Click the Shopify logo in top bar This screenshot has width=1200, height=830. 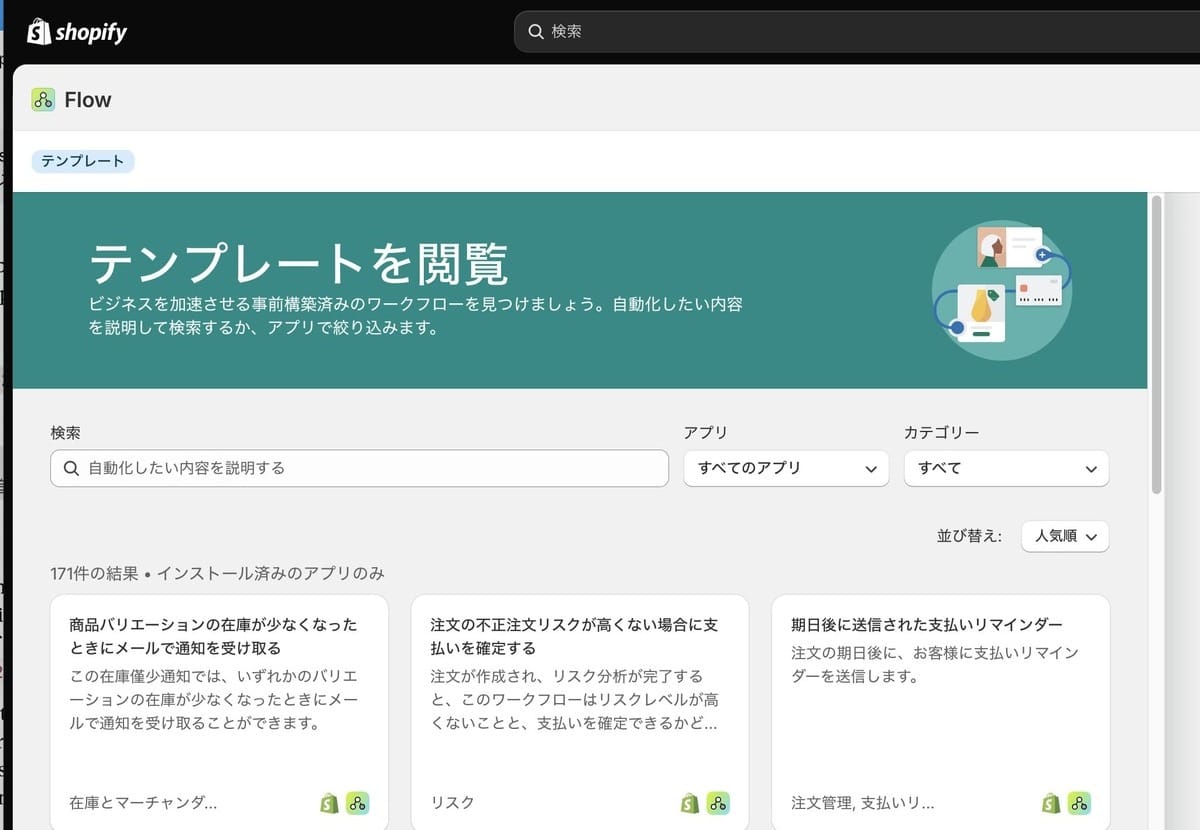[77, 32]
